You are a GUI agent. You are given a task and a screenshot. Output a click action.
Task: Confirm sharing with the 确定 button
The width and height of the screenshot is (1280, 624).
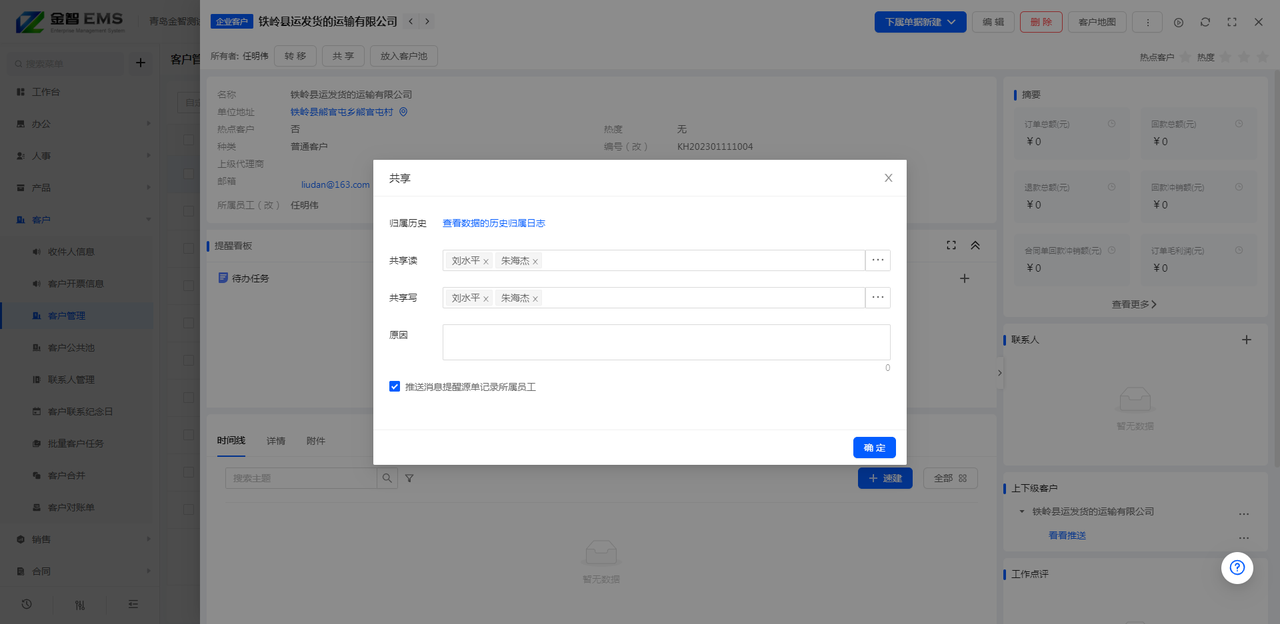tap(874, 447)
